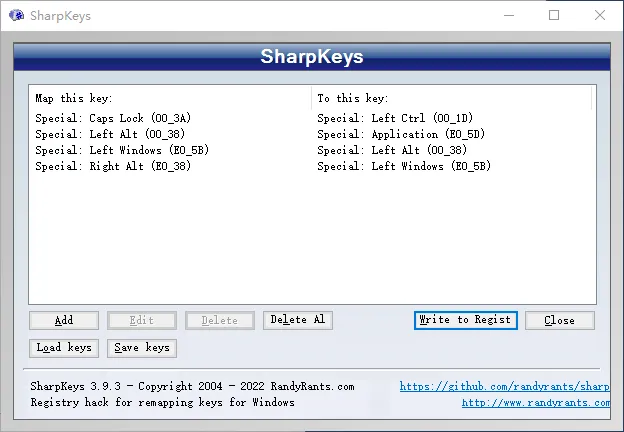Select the Right Alt (E0_38) mapping row
Screen dimensions: 624x432
point(312,166)
